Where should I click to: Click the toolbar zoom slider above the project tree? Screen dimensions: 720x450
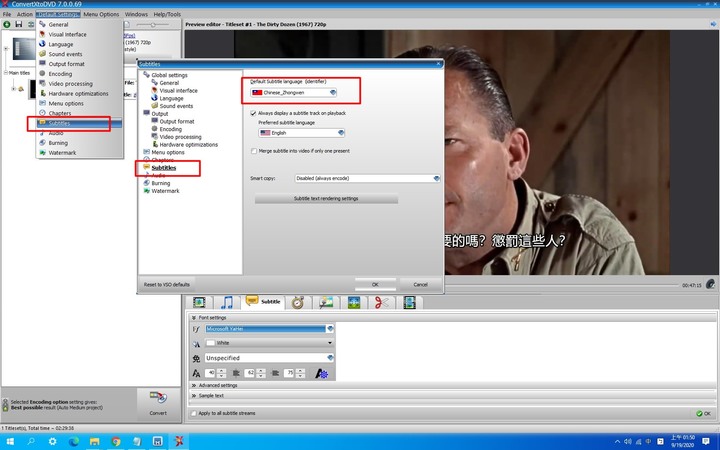click(153, 25)
